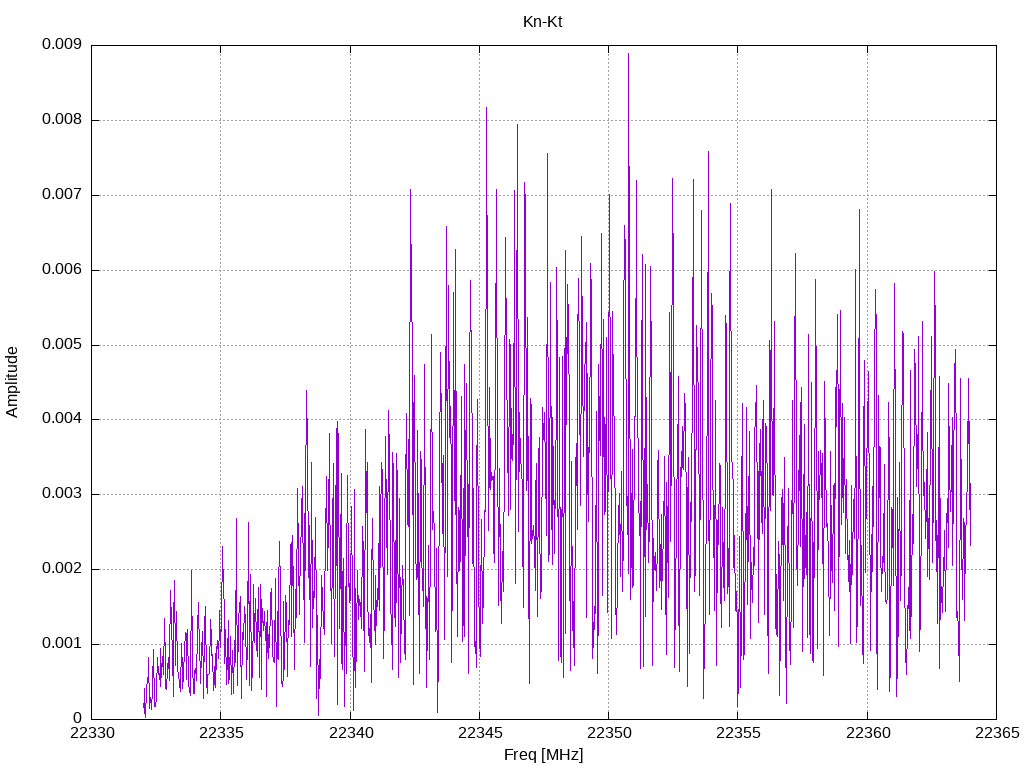
Task: Click the 0.003 y-axis tick label
Action: pyautogui.click(x=62, y=494)
